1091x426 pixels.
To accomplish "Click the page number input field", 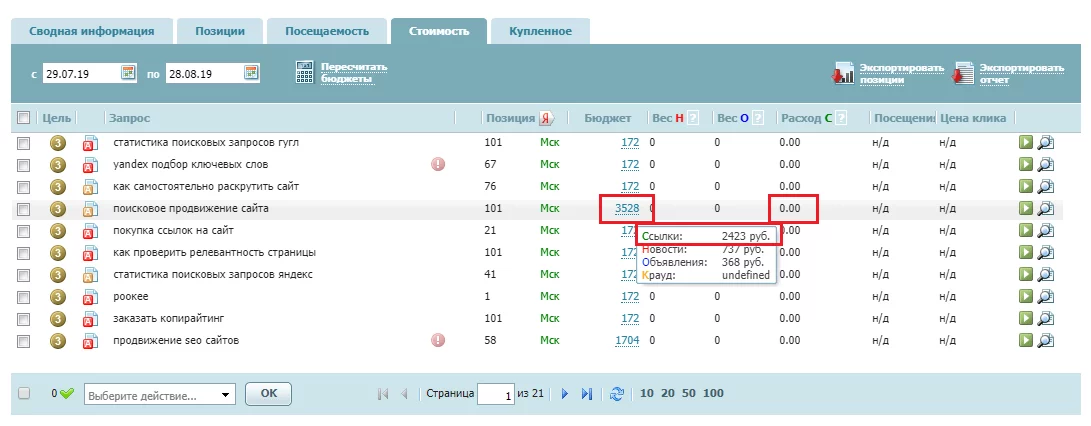I will (x=496, y=394).
